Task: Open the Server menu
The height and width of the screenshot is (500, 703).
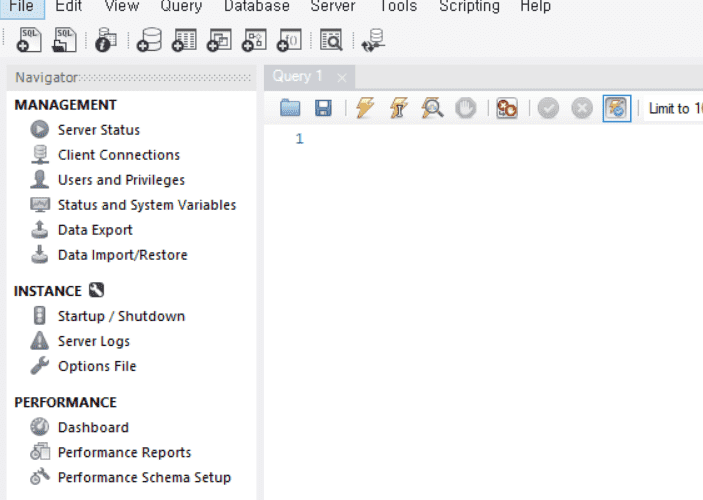Action: [x=333, y=6]
